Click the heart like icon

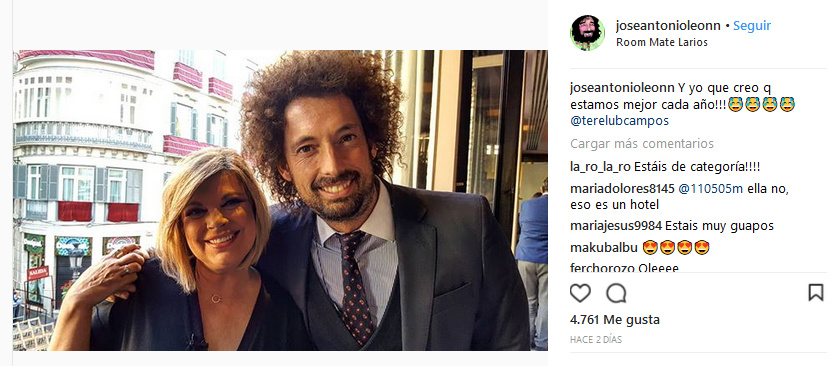(580, 293)
